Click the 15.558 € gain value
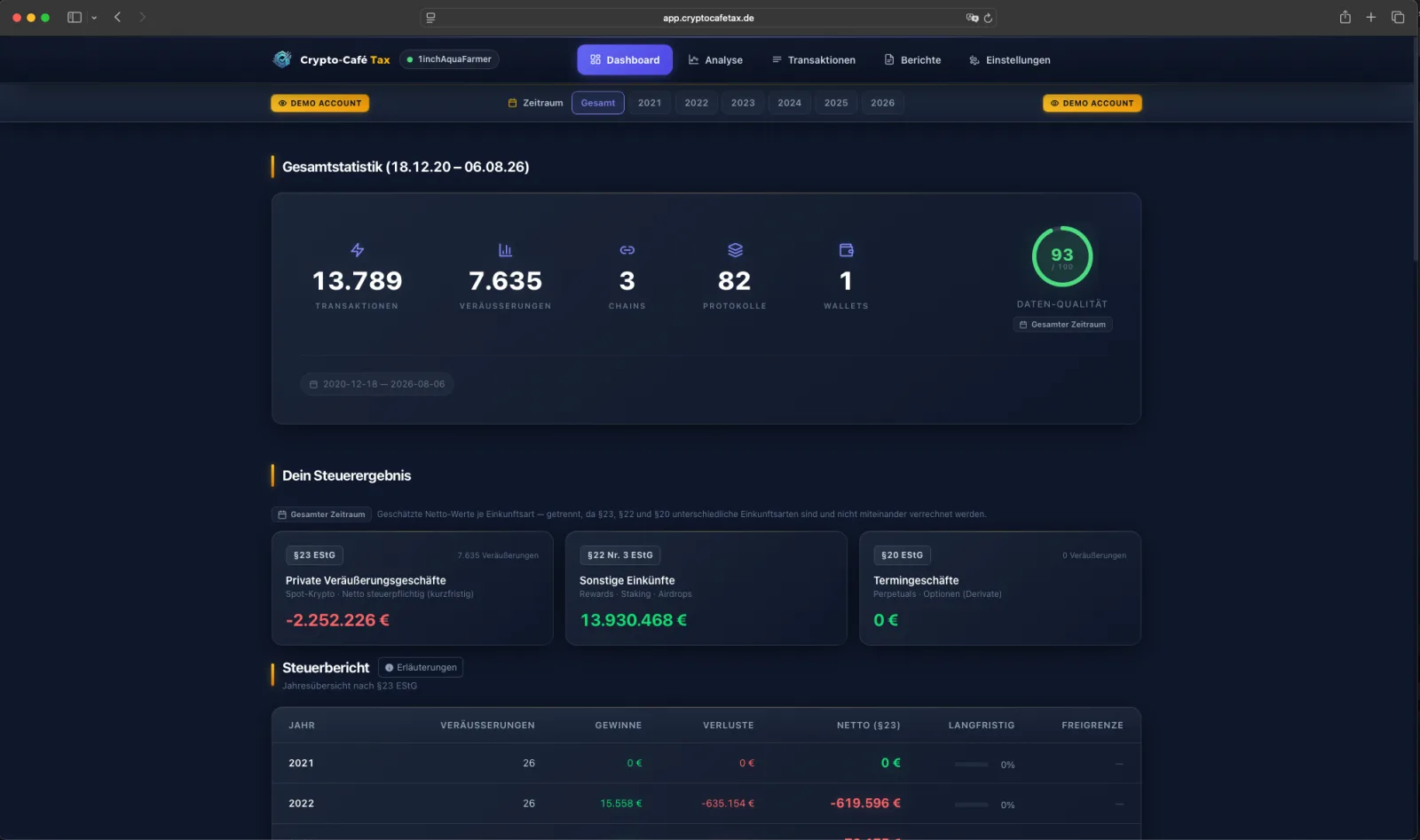This screenshot has width=1420, height=840. click(621, 804)
